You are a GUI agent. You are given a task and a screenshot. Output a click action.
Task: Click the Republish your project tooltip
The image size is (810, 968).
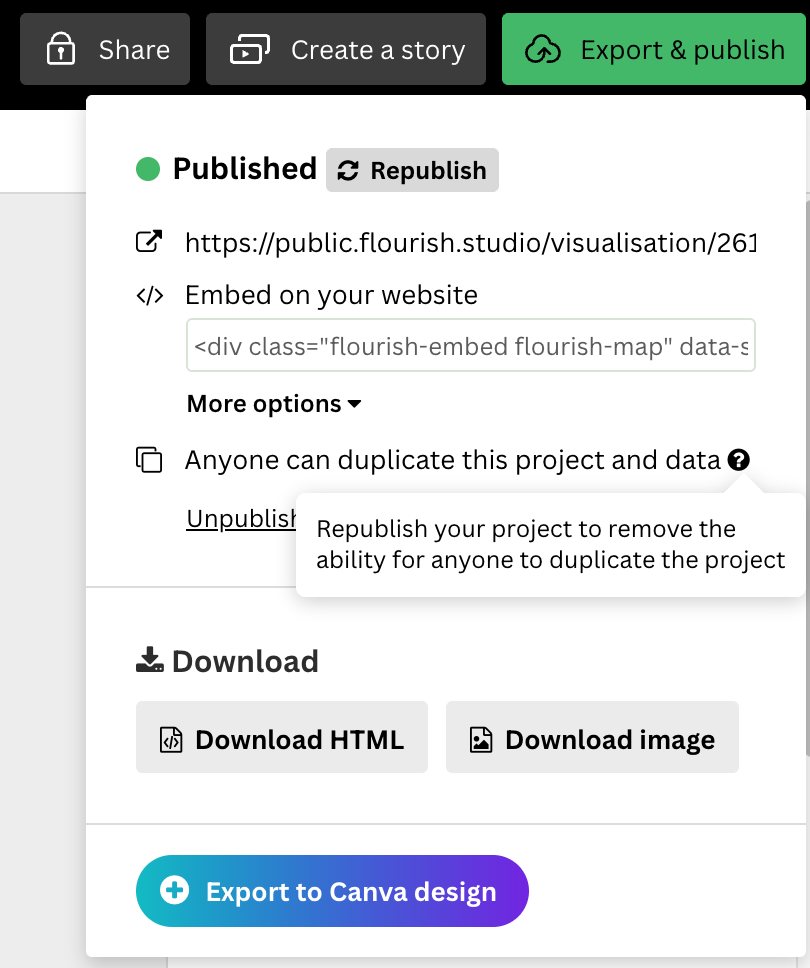point(550,544)
